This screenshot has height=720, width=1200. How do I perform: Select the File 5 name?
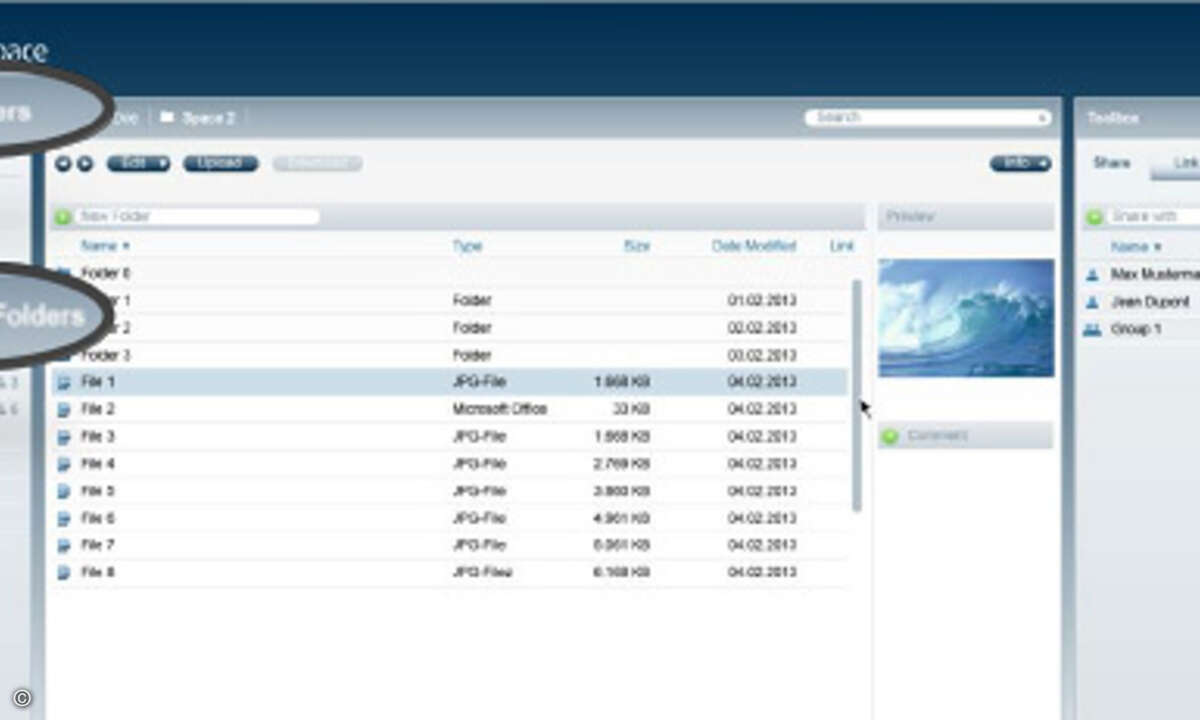tap(98, 491)
